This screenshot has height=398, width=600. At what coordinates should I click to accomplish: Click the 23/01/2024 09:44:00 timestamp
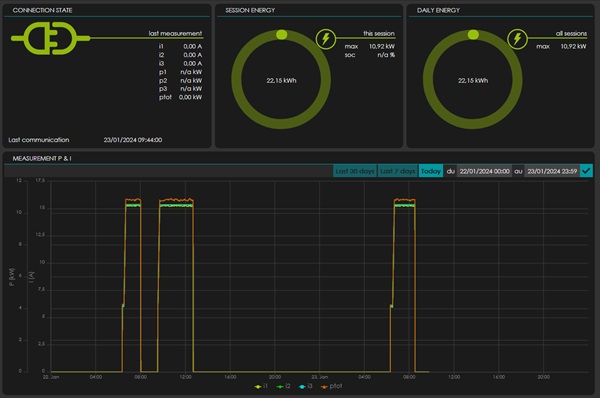coord(133,140)
